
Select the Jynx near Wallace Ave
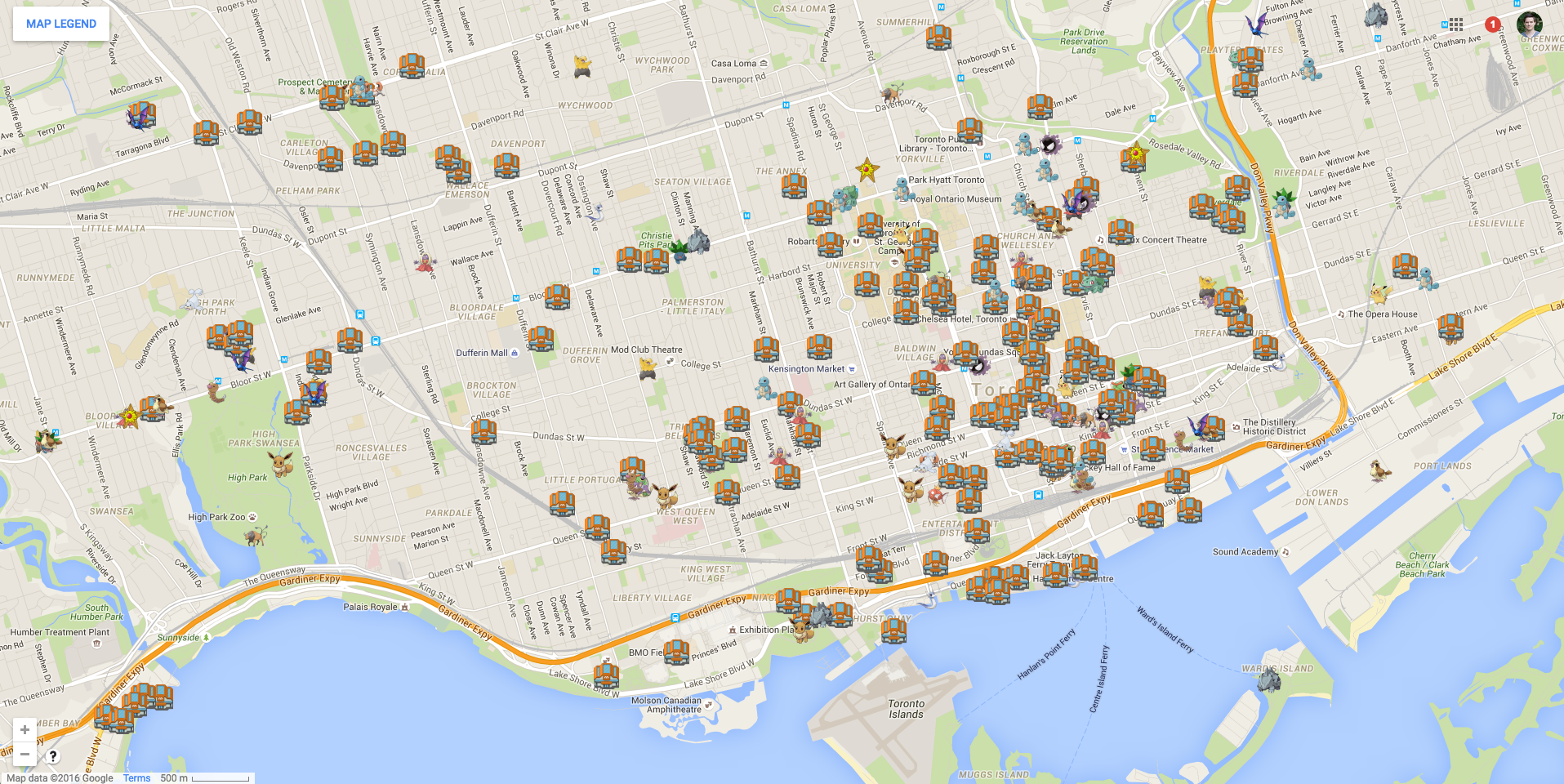[x=425, y=262]
